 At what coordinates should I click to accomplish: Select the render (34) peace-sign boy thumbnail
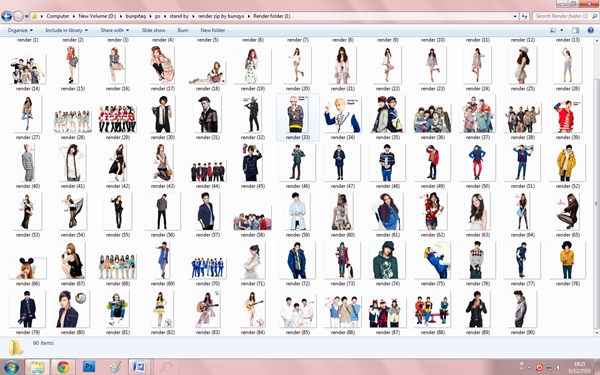342,115
